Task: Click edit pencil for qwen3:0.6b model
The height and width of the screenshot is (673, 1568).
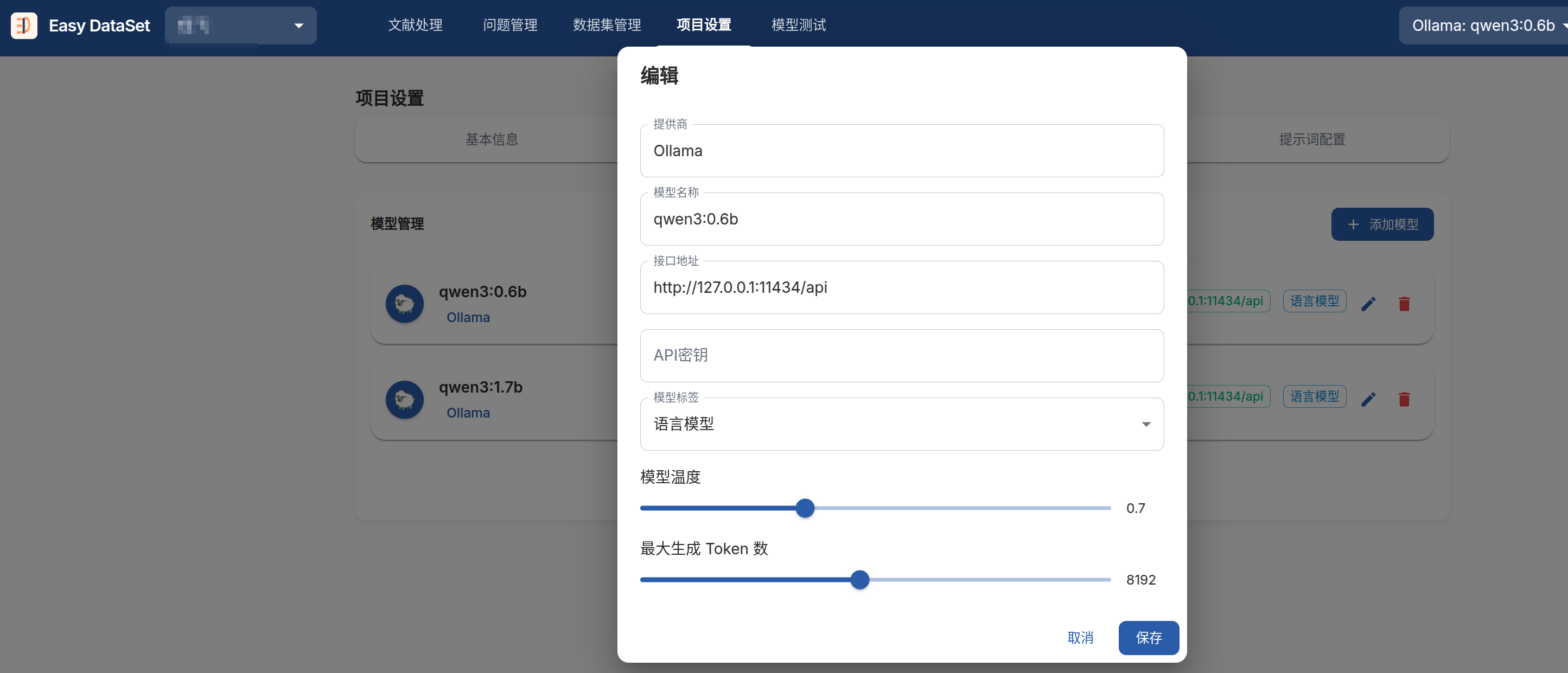Action: tap(1368, 304)
